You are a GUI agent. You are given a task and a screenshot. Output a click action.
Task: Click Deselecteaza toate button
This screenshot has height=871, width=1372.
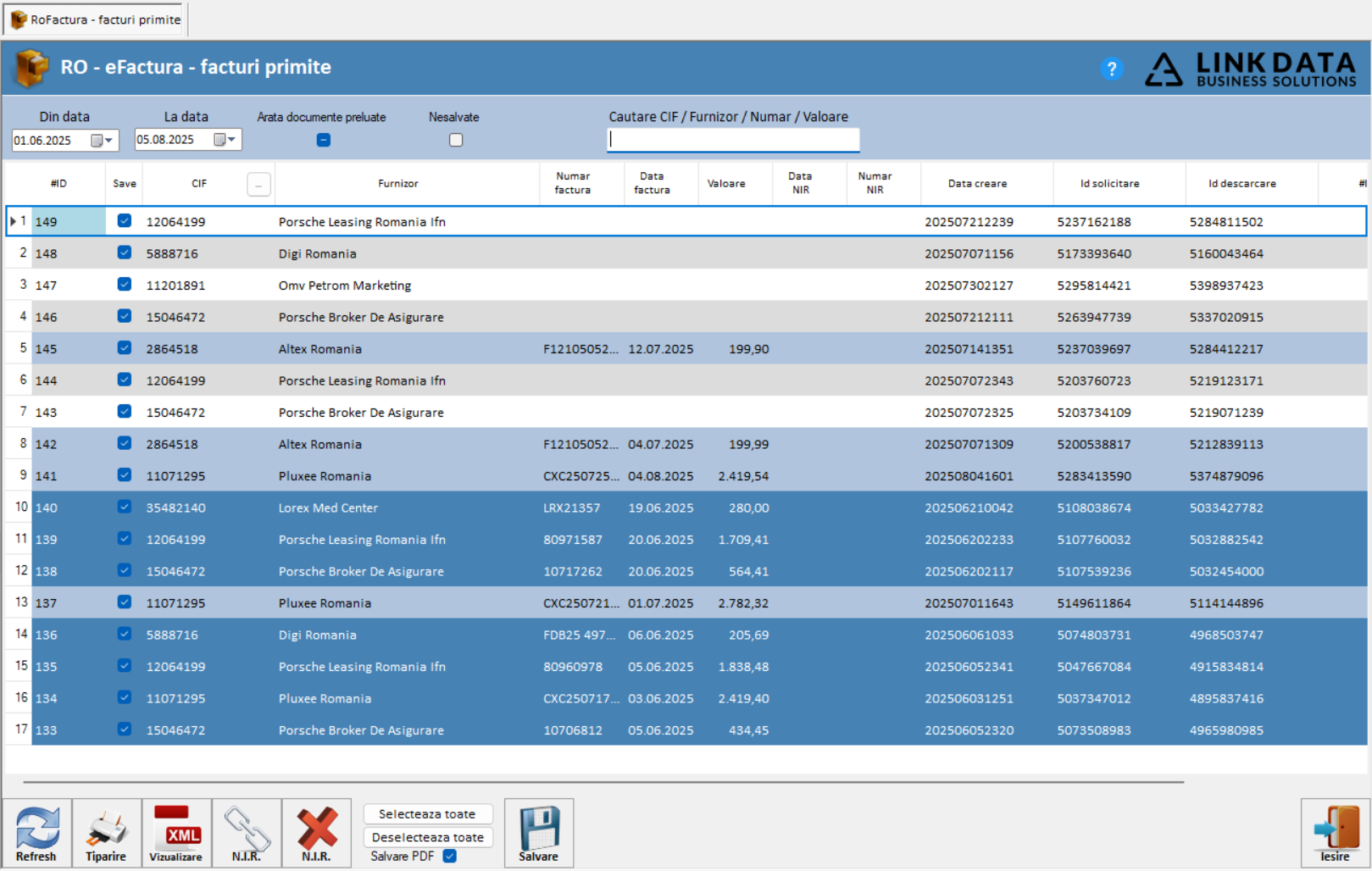coord(428,837)
